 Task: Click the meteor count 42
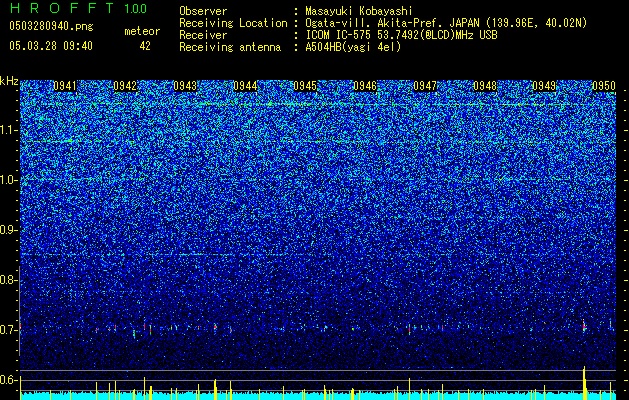(145, 46)
